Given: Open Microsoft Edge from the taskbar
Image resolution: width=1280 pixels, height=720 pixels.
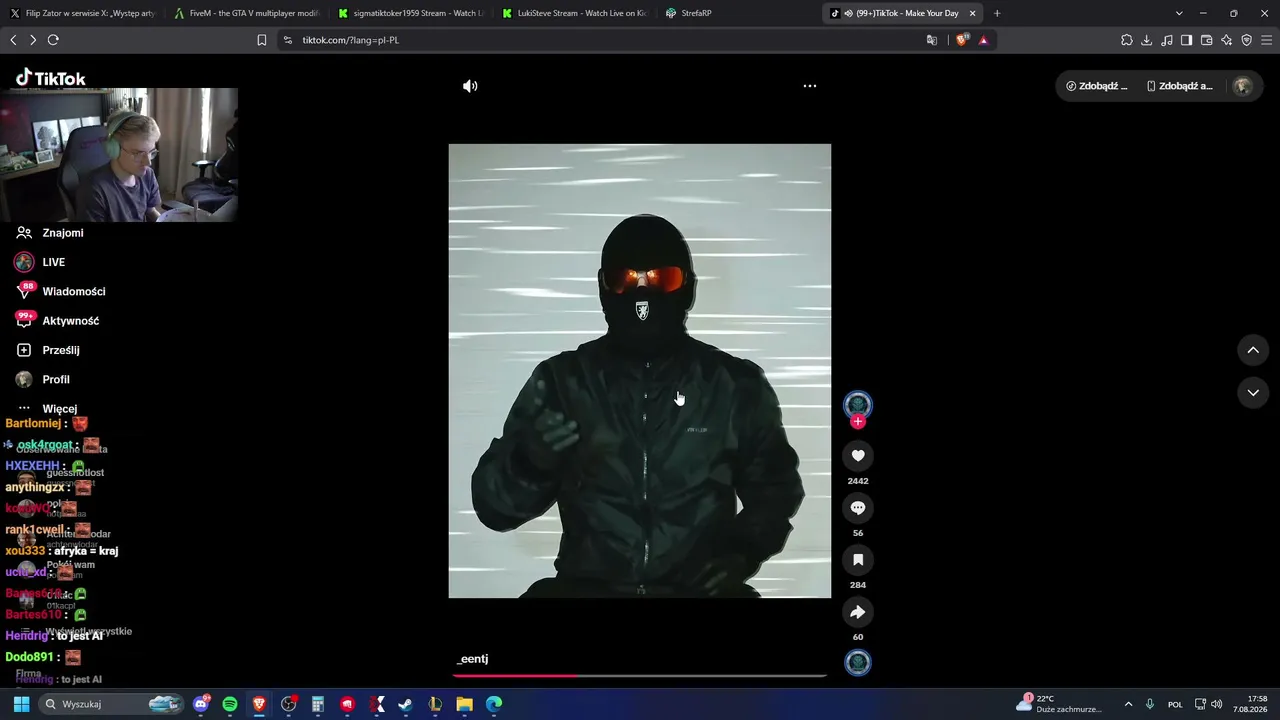Looking at the screenshot, I should click(x=494, y=704).
